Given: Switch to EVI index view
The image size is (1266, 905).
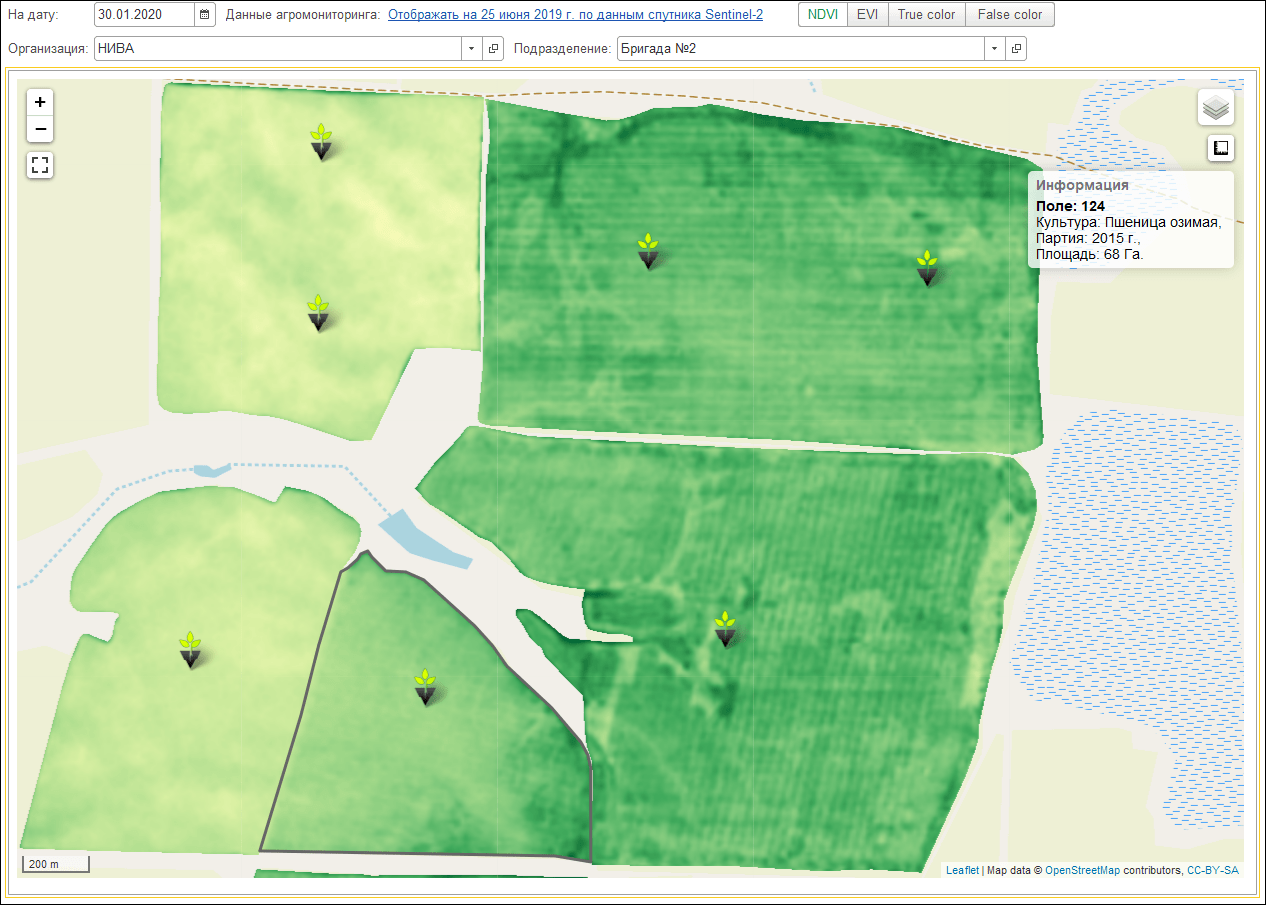Looking at the screenshot, I should 867,15.
